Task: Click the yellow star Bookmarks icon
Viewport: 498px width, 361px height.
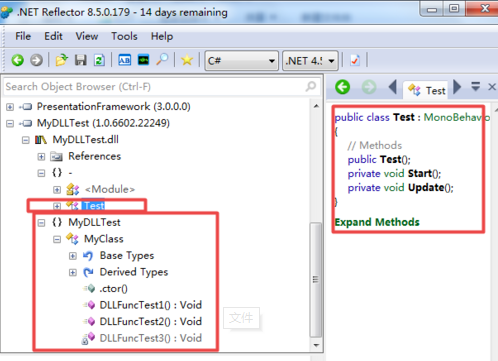Action: coord(187,60)
